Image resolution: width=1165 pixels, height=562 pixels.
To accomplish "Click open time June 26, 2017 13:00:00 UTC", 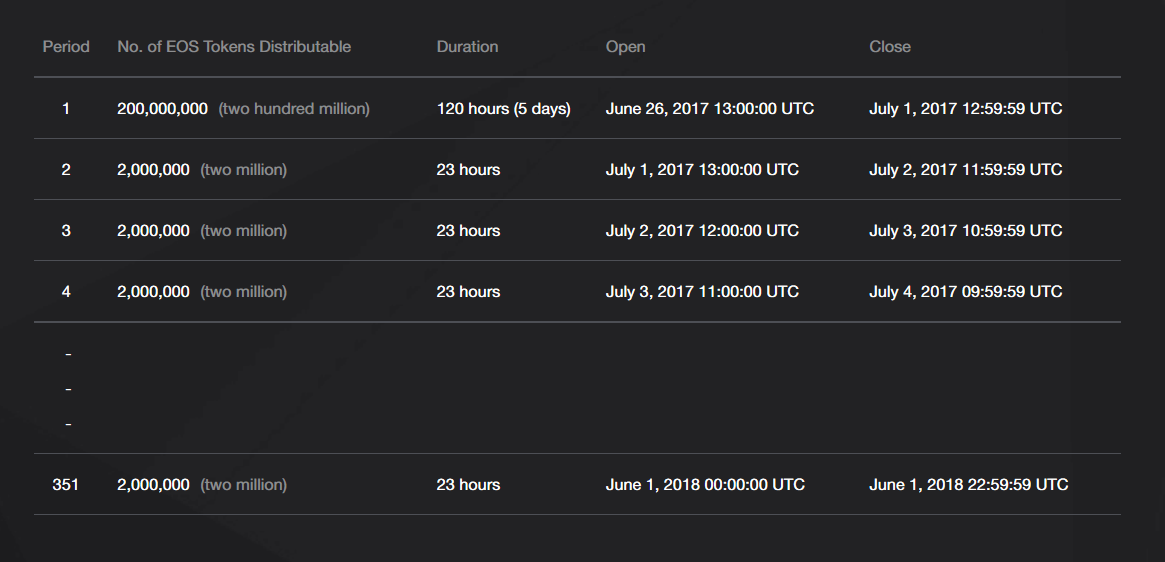I will 710,109.
